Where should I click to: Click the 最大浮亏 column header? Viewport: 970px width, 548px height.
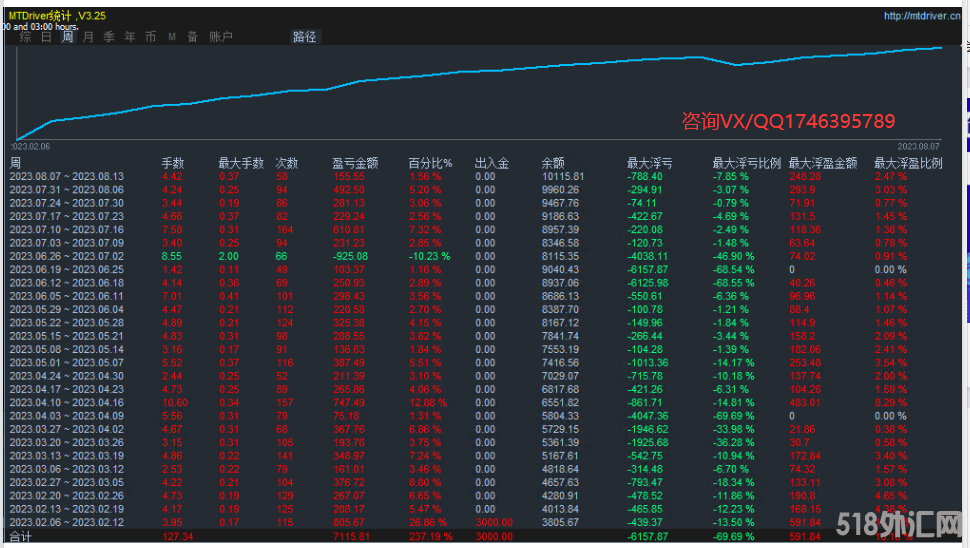coord(649,163)
